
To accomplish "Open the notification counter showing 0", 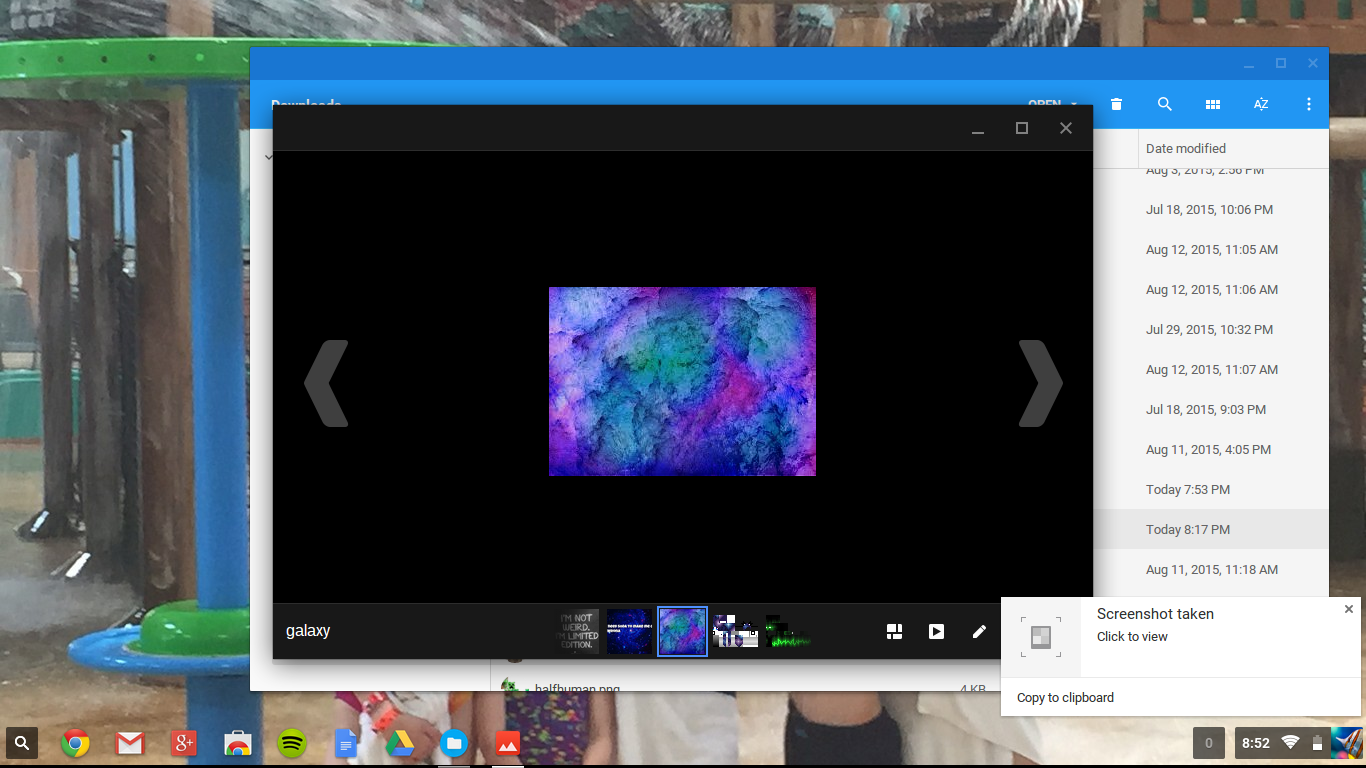I will [x=1209, y=743].
